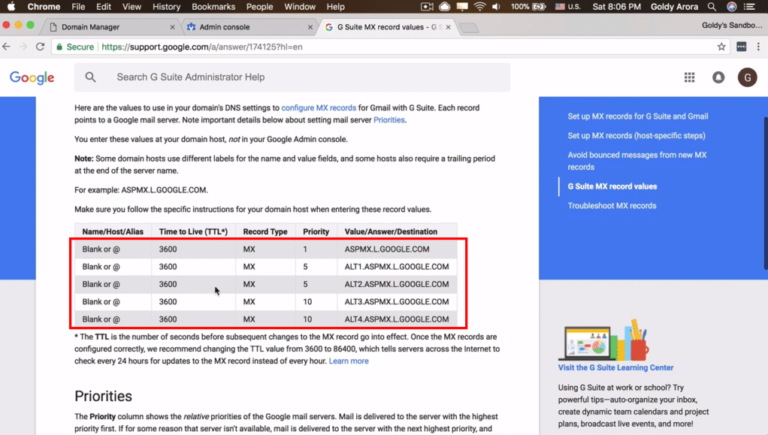Open the People menu
The image size is (768, 435).
click(x=260, y=7)
